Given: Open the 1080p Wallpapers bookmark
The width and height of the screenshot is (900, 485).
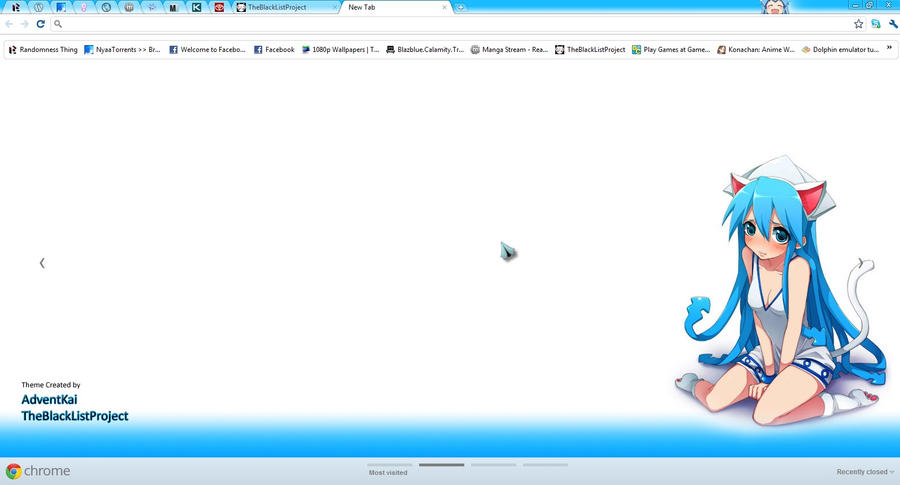Looking at the screenshot, I should pos(340,50).
